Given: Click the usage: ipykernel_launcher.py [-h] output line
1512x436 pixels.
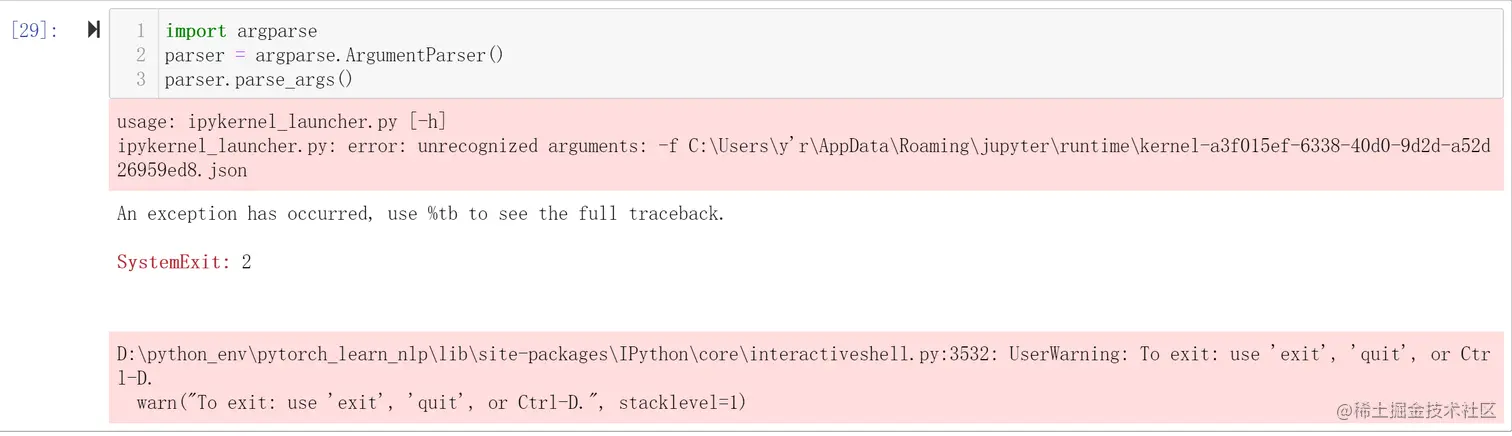Looking at the screenshot, I should [281, 122].
